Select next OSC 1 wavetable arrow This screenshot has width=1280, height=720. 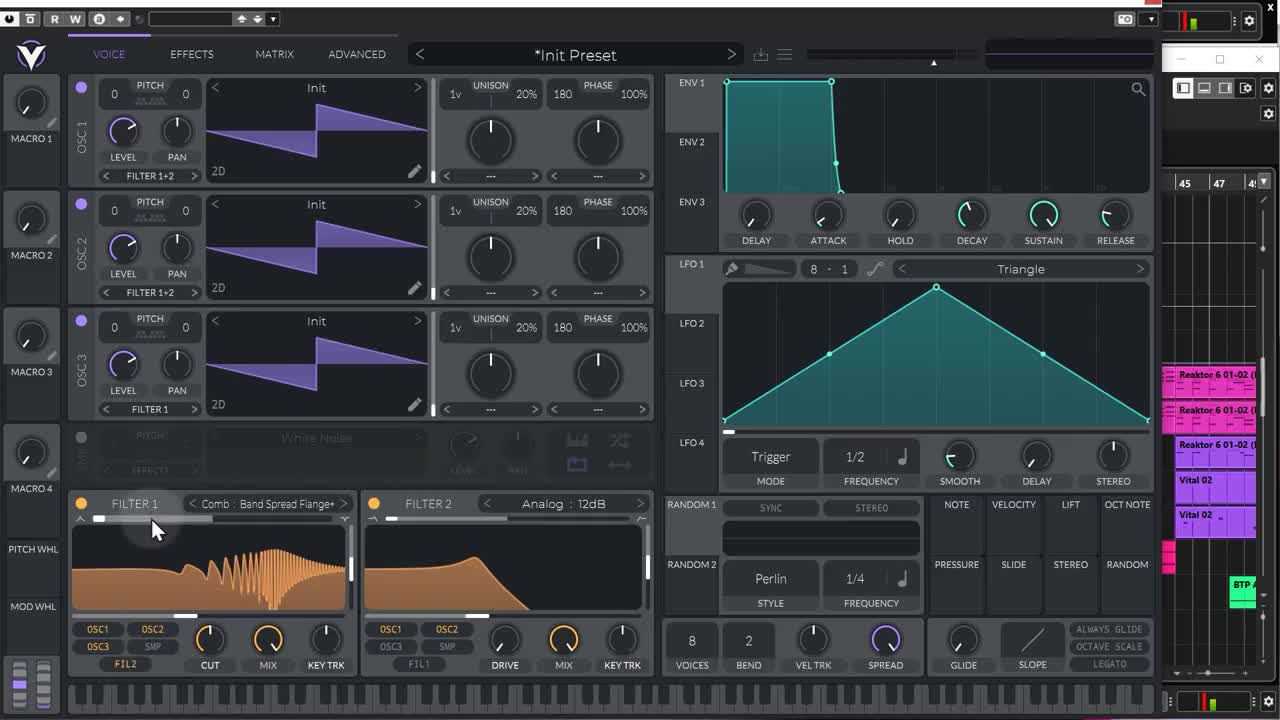click(417, 88)
